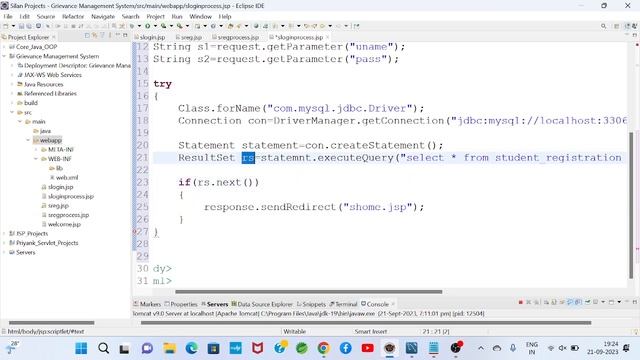The image size is (640, 360).
Task: Collapse the src folder
Action: tap(12, 112)
